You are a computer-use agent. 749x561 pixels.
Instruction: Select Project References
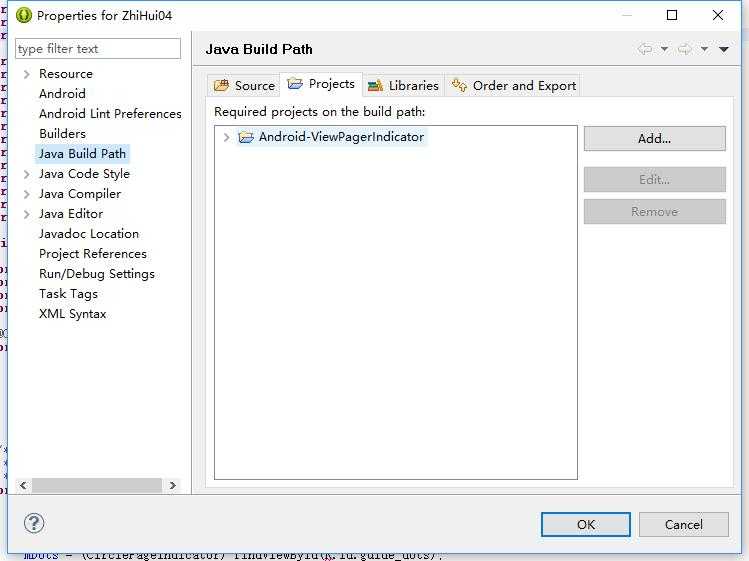point(93,254)
